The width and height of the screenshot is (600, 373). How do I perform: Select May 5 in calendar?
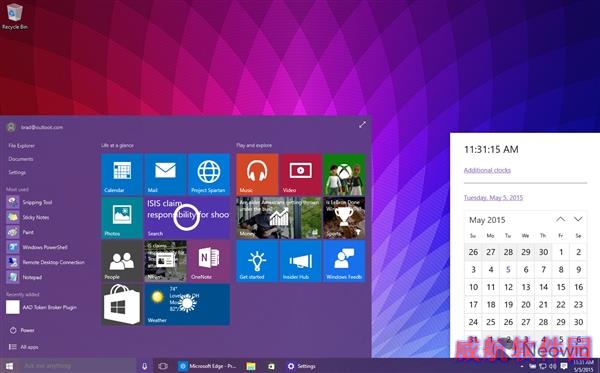pos(508,270)
